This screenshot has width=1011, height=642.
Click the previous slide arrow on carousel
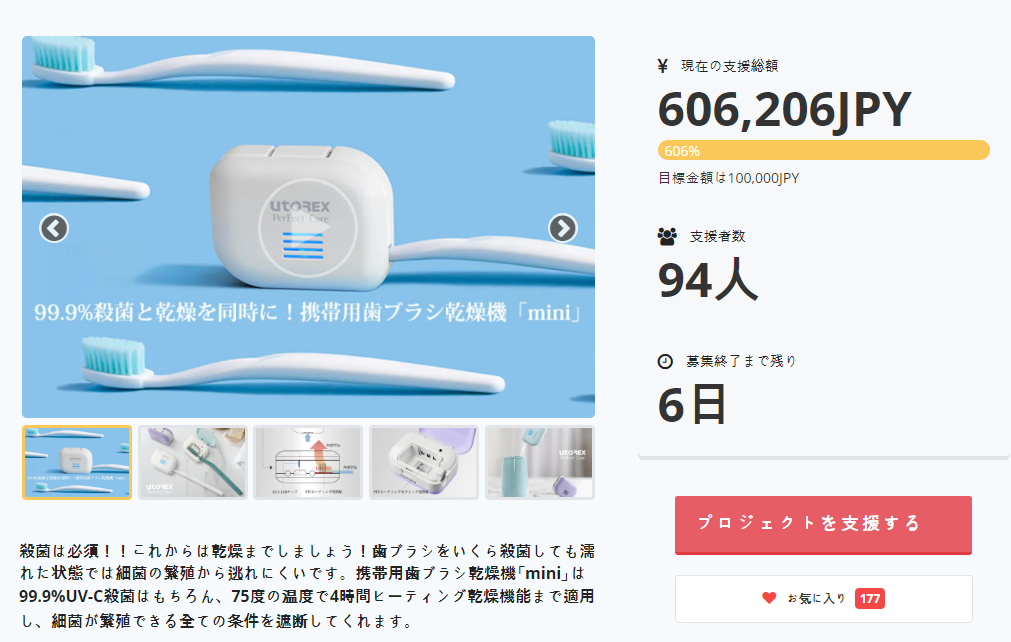pos(54,228)
